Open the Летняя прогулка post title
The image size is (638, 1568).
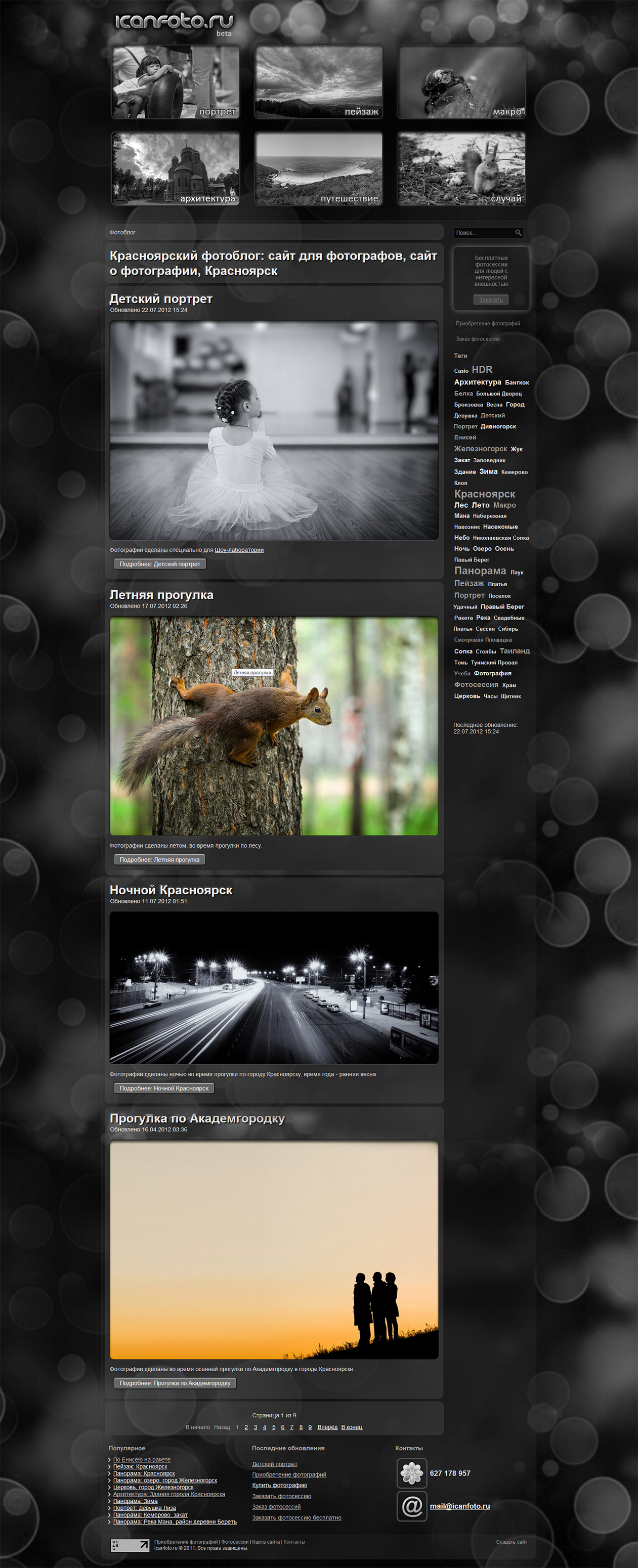161,595
